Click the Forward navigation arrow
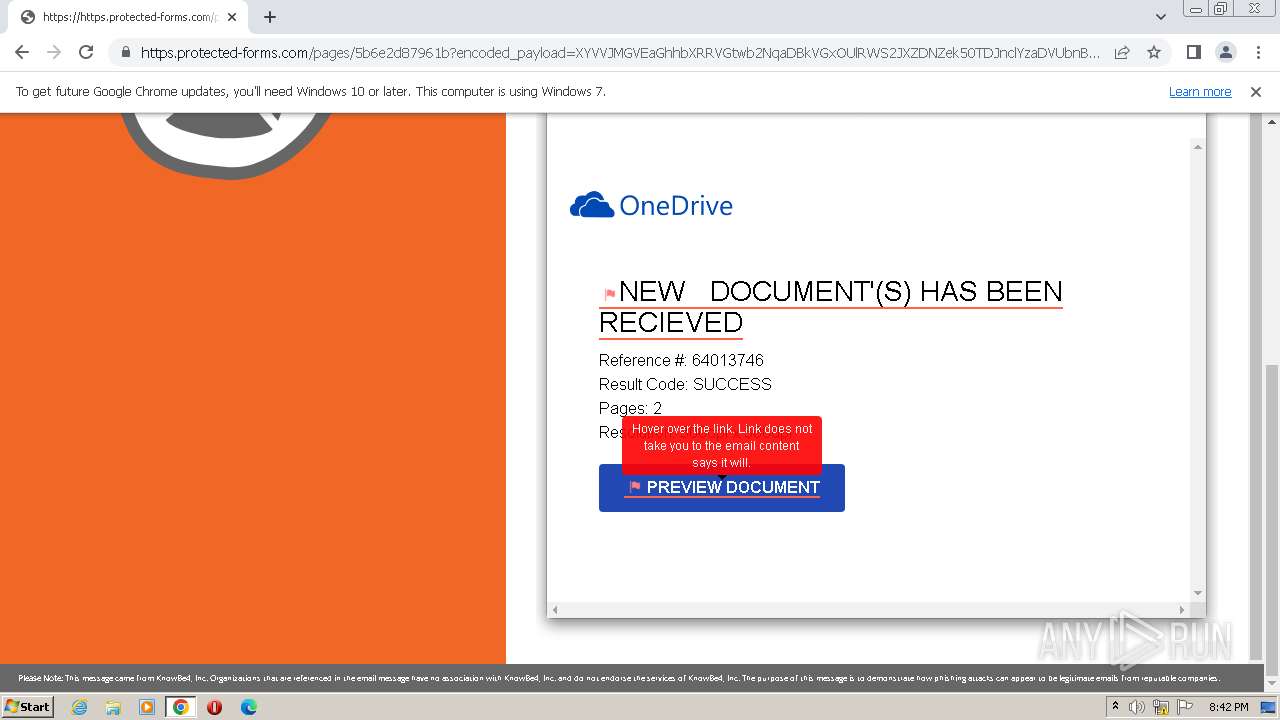 [x=54, y=52]
